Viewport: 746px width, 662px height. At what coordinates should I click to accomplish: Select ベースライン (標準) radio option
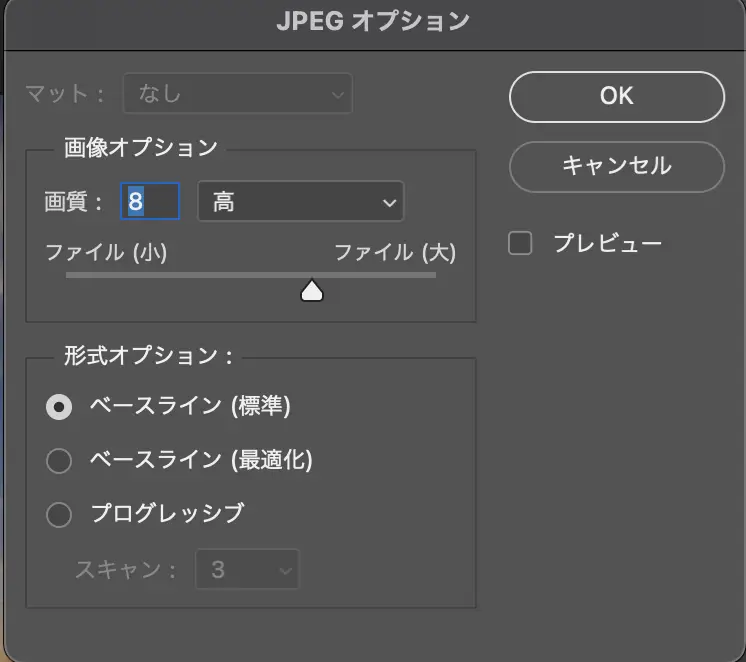pos(60,407)
